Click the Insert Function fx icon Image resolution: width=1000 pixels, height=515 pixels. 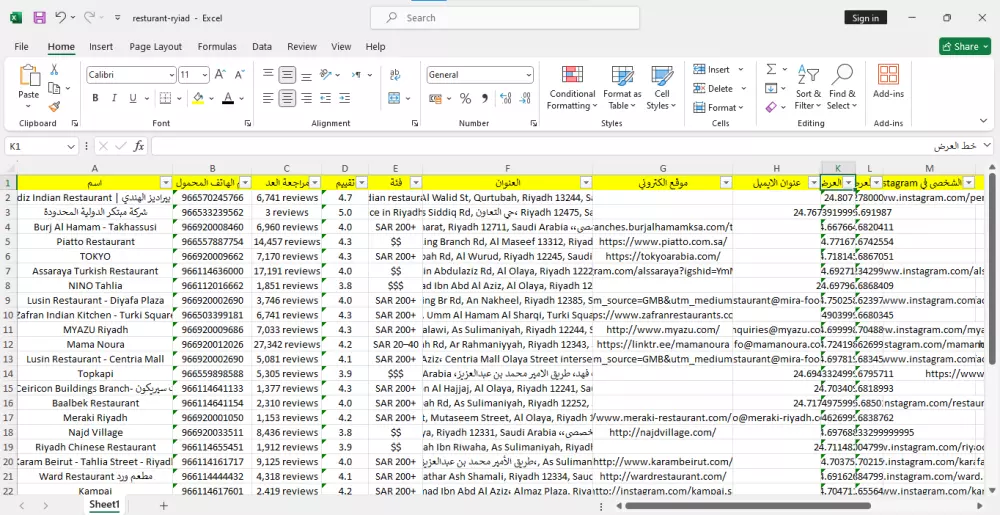point(139,146)
